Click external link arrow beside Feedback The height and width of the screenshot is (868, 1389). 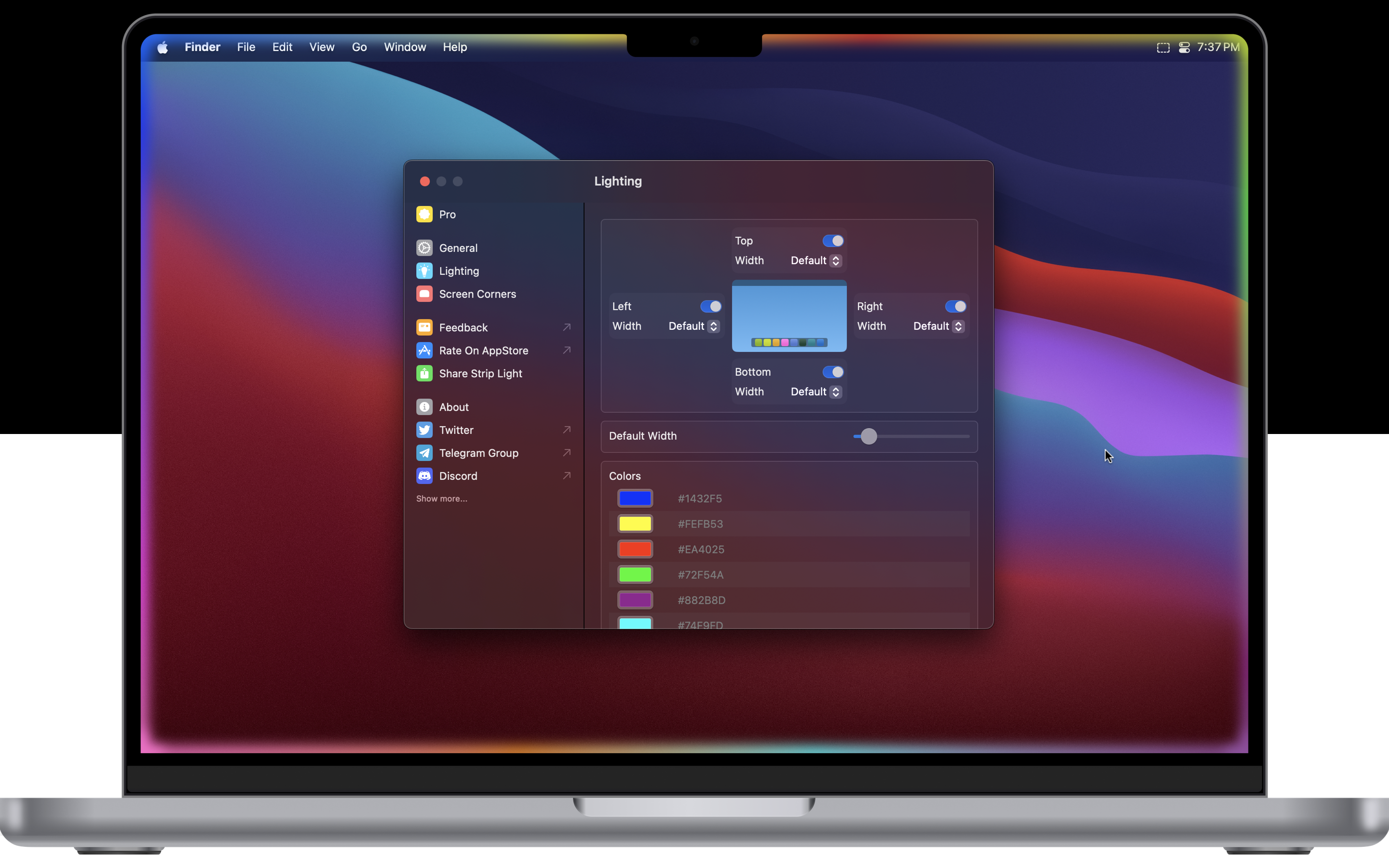click(x=567, y=327)
